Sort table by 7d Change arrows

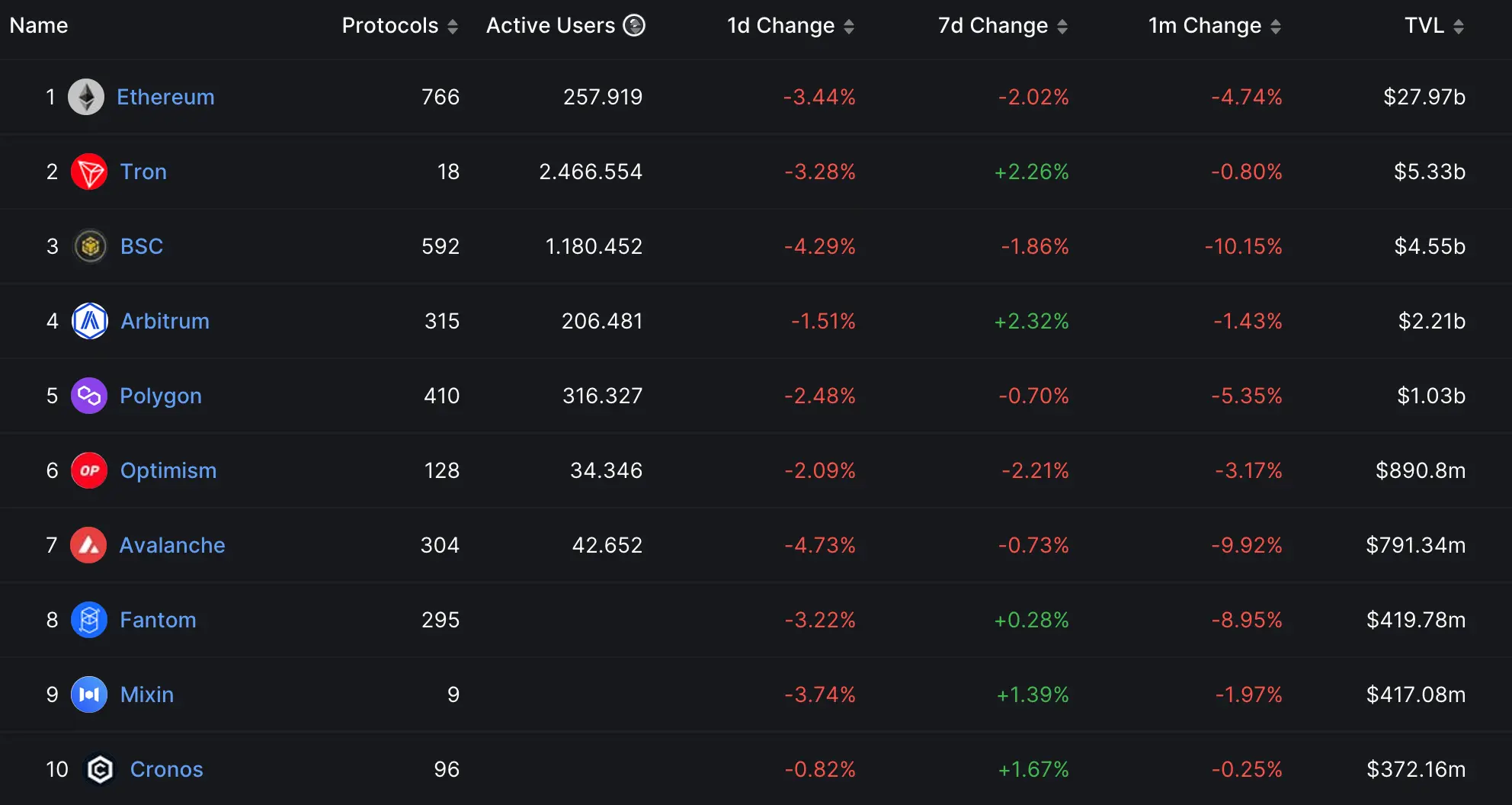pyautogui.click(x=1062, y=27)
